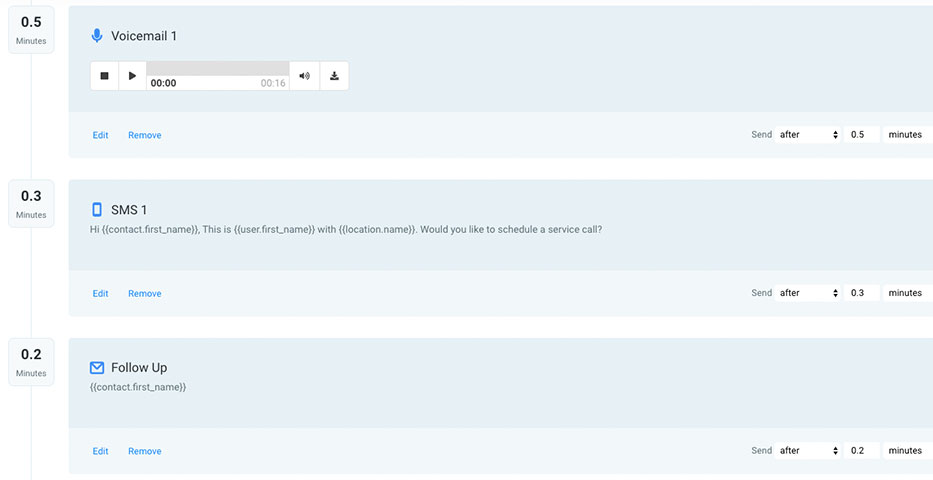Play the Voicemail 1 audio
The height and width of the screenshot is (480, 933).
tap(133, 76)
